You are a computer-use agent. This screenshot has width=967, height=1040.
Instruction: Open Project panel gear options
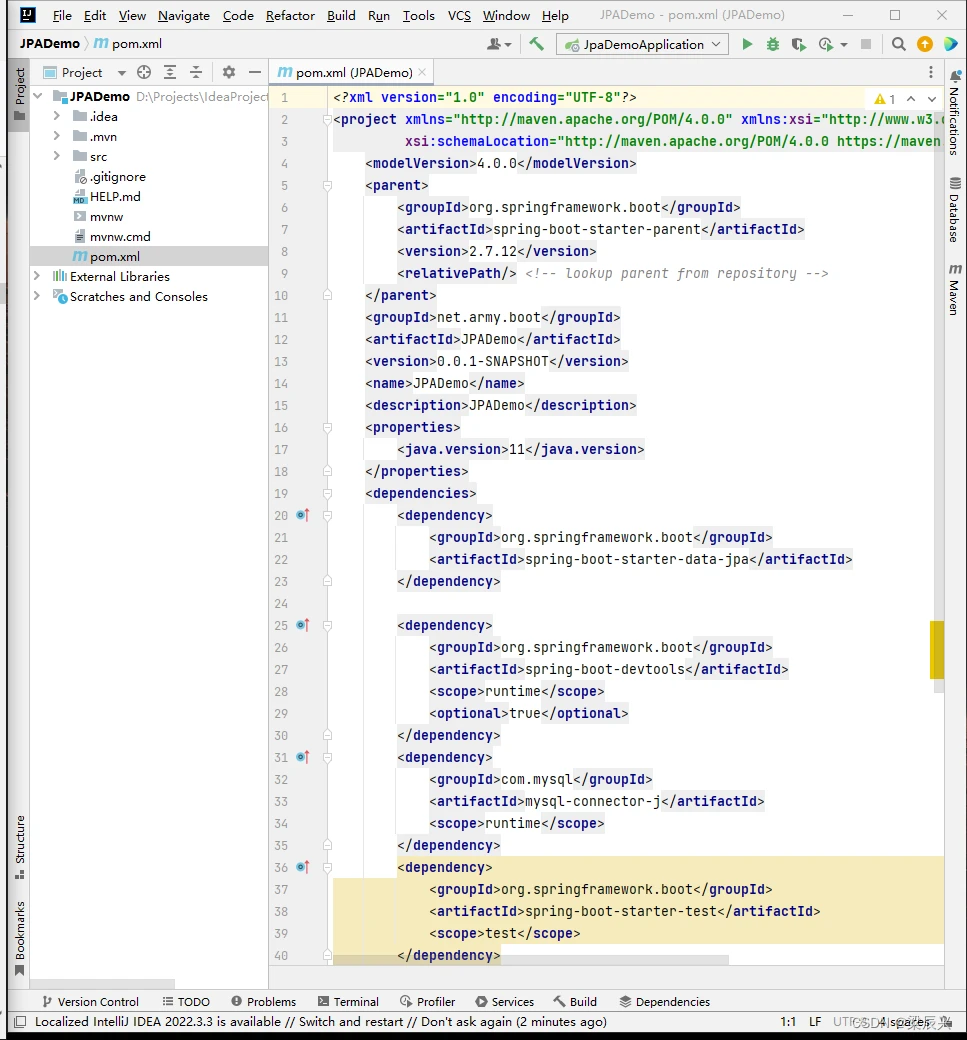click(x=229, y=72)
